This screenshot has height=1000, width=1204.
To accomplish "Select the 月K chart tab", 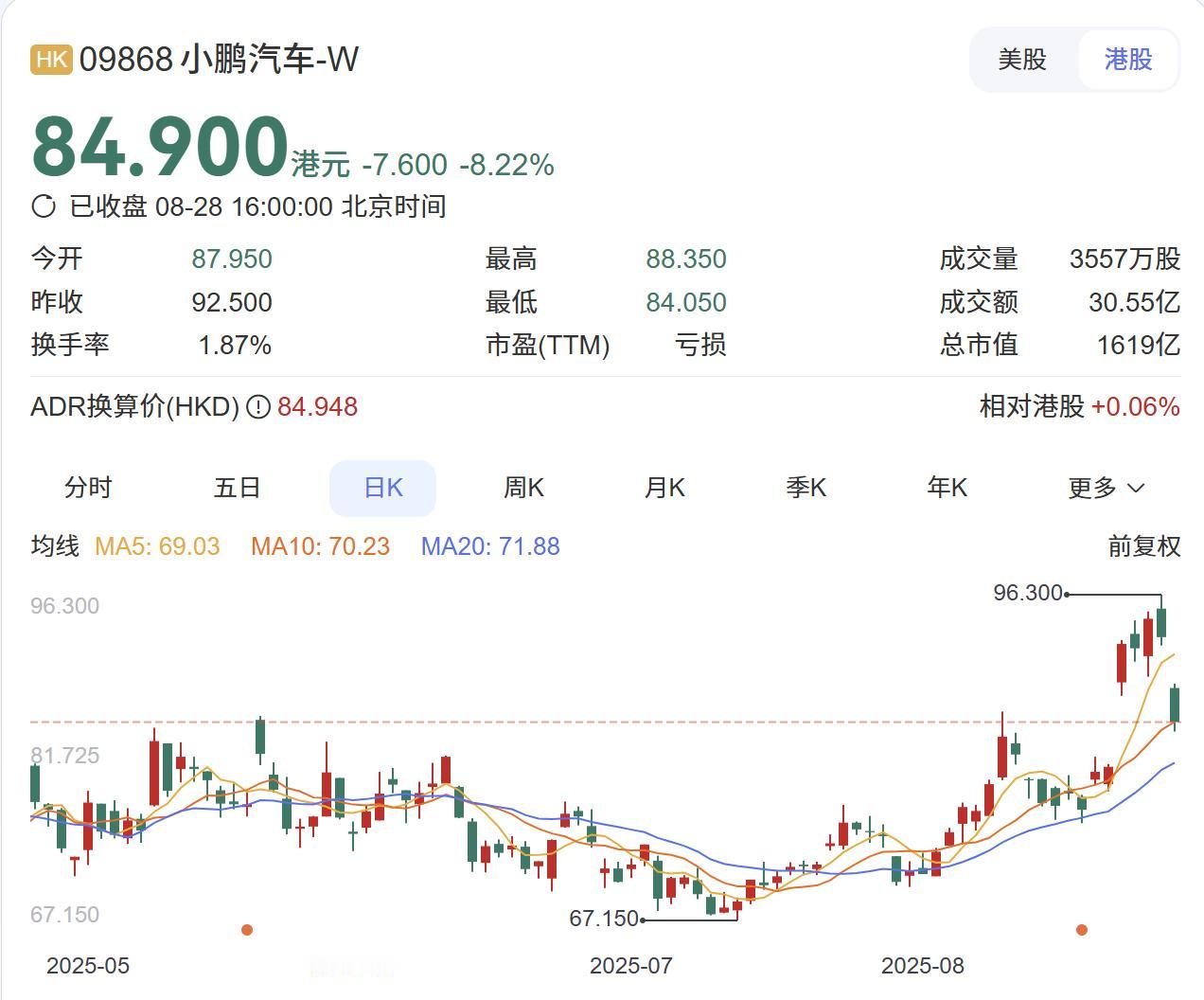I will coord(664,488).
